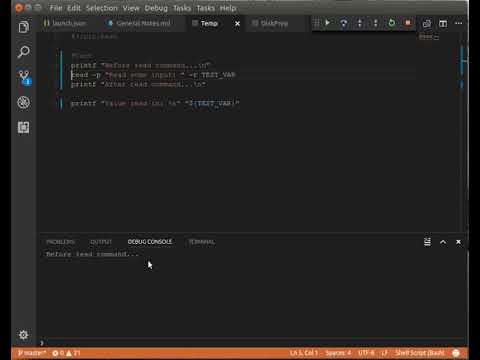The width and height of the screenshot is (480, 360).
Task: Open the File menu
Action: pyautogui.click(x=56, y=8)
